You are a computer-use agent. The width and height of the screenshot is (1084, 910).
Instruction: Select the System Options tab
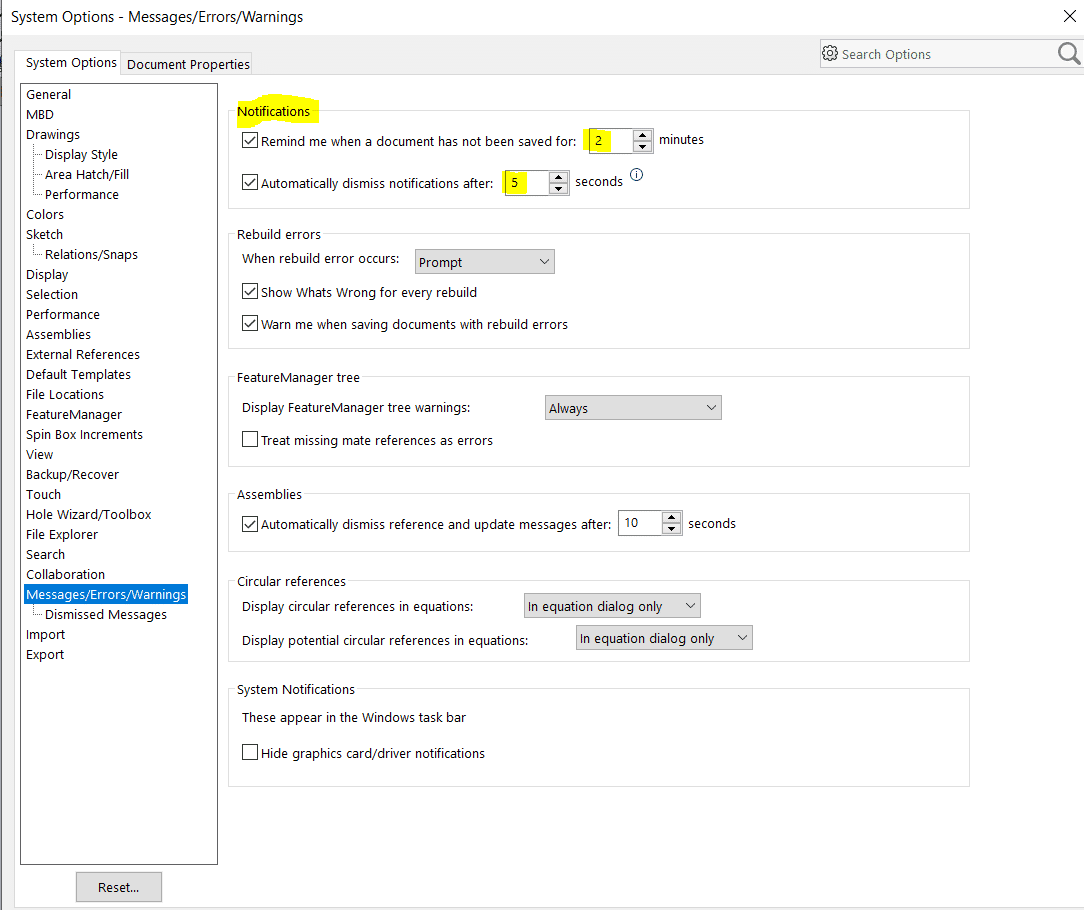(71, 63)
